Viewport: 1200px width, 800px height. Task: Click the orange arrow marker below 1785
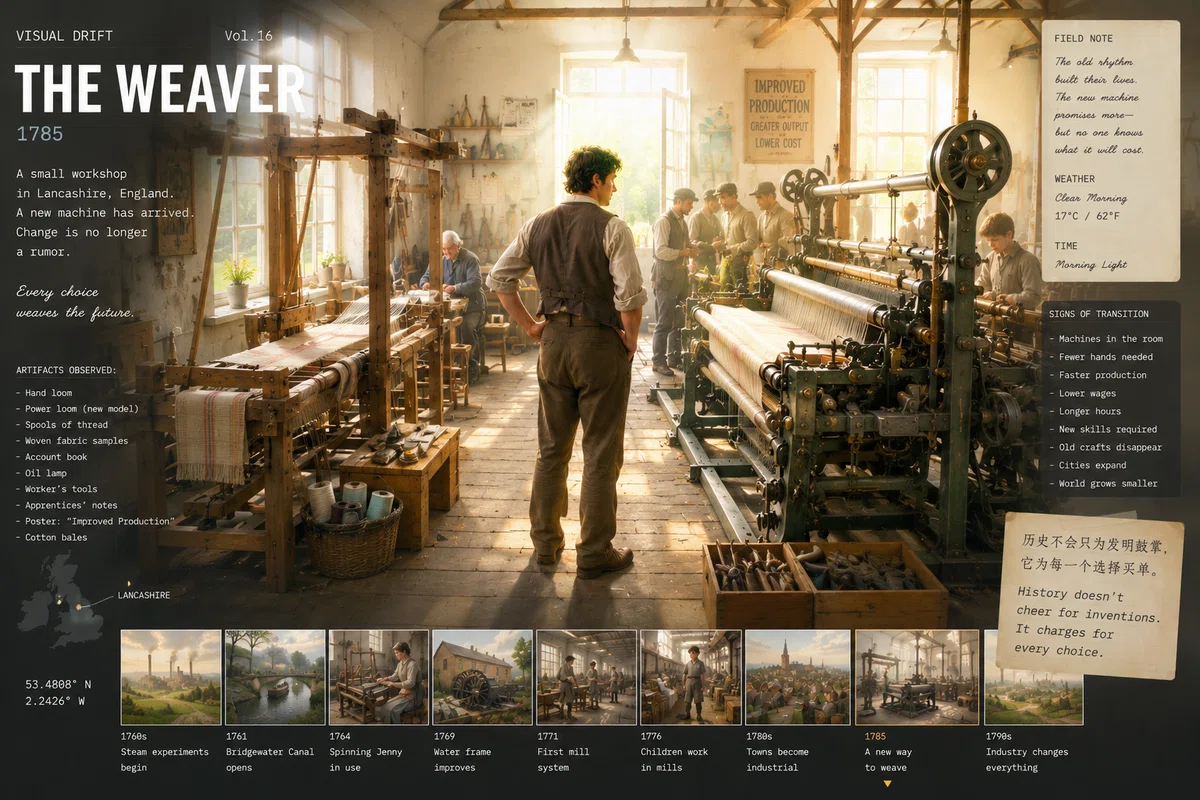886,784
